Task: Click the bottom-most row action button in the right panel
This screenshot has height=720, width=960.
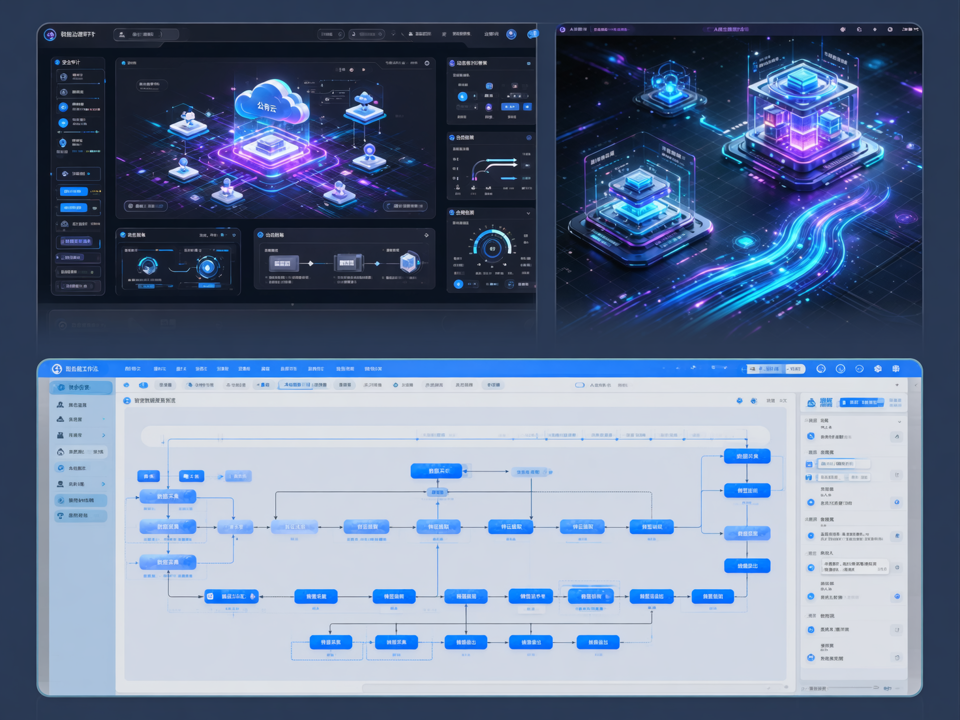Action: (x=897, y=658)
